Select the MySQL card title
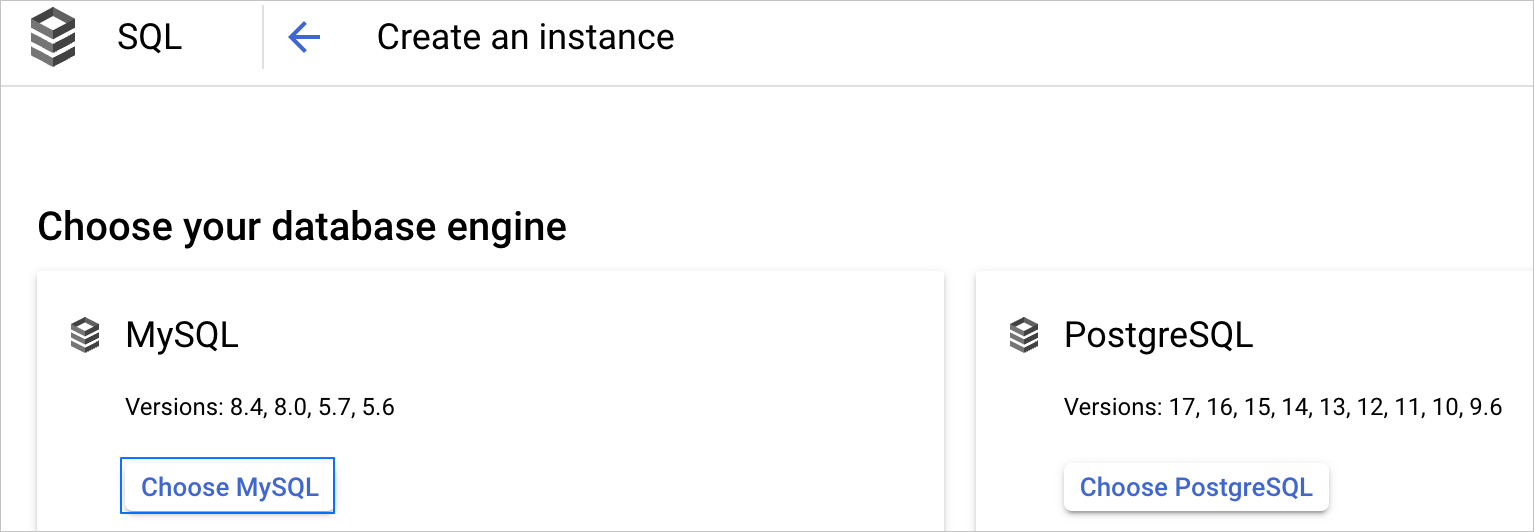This screenshot has width=1534, height=532. click(x=182, y=335)
